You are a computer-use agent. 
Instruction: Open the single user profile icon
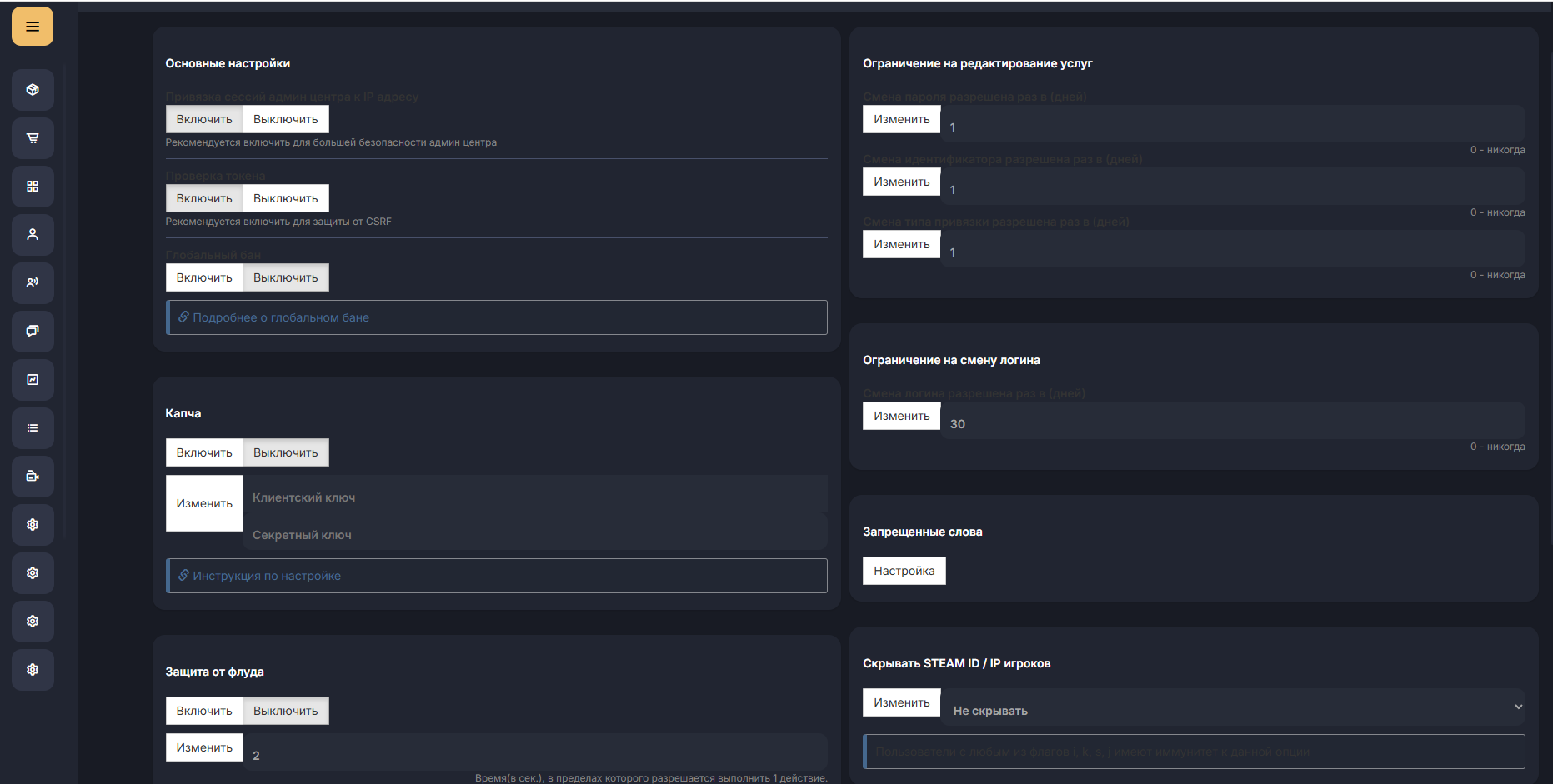(33, 235)
